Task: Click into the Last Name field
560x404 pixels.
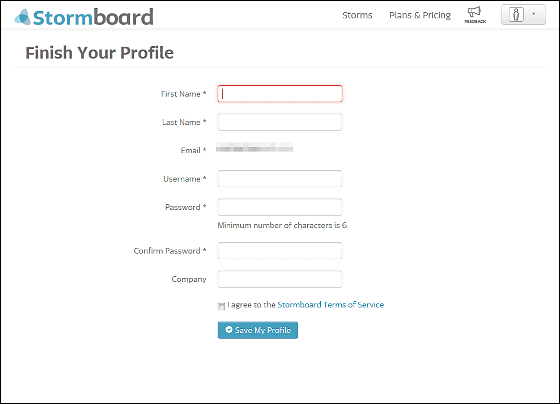Action: 280,122
